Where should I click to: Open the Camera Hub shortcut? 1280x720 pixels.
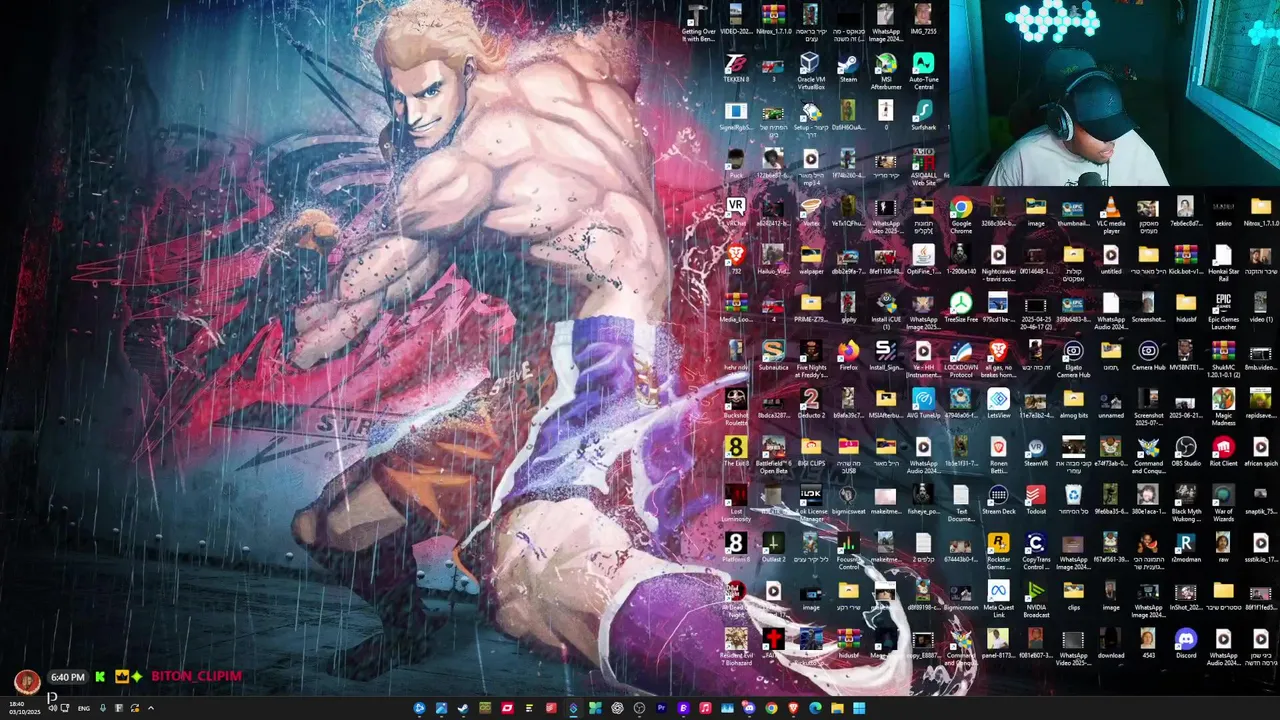click(1148, 356)
